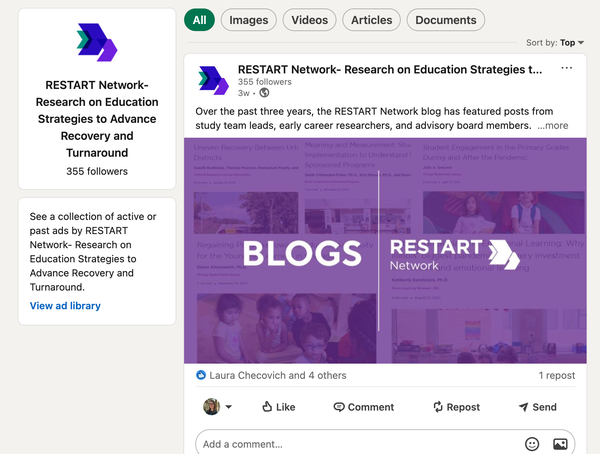
Task: Filter posts by Videos
Action: (309, 20)
